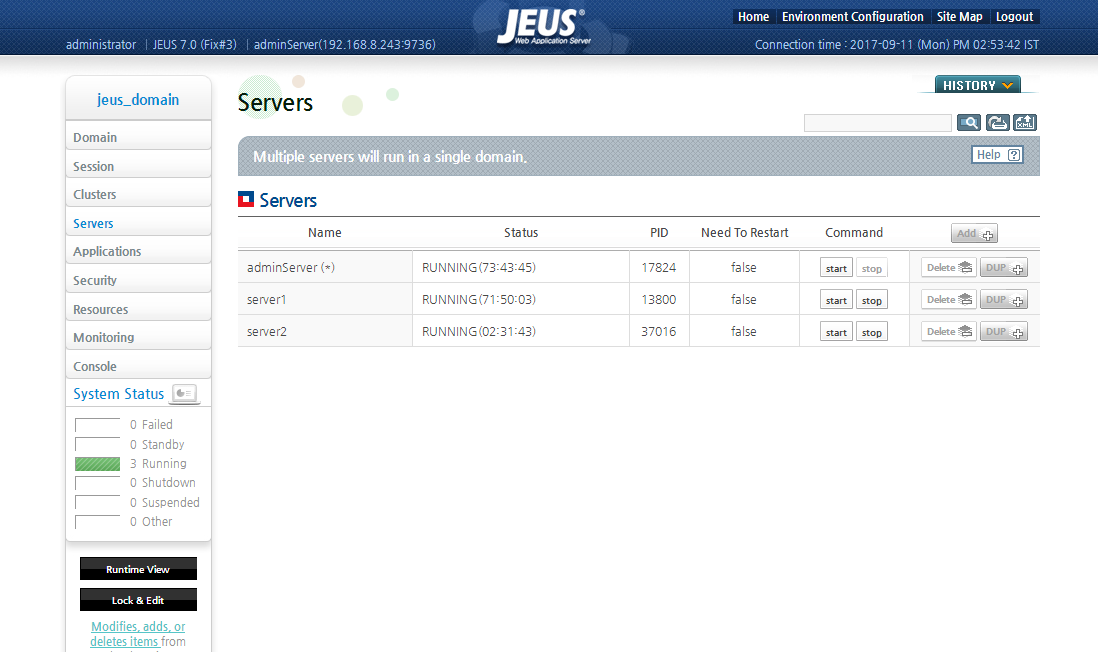Click the Need To Restart column header
Viewport: 1098px width, 652px height.
click(x=744, y=233)
